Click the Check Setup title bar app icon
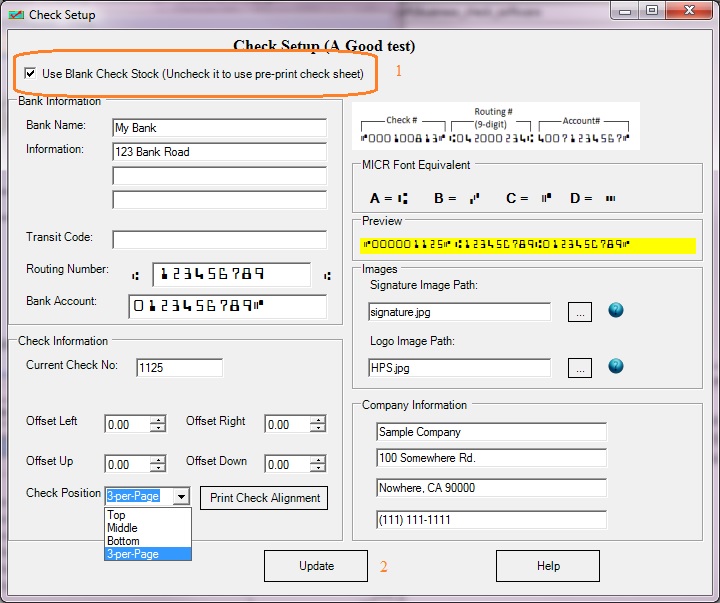 [x=16, y=15]
